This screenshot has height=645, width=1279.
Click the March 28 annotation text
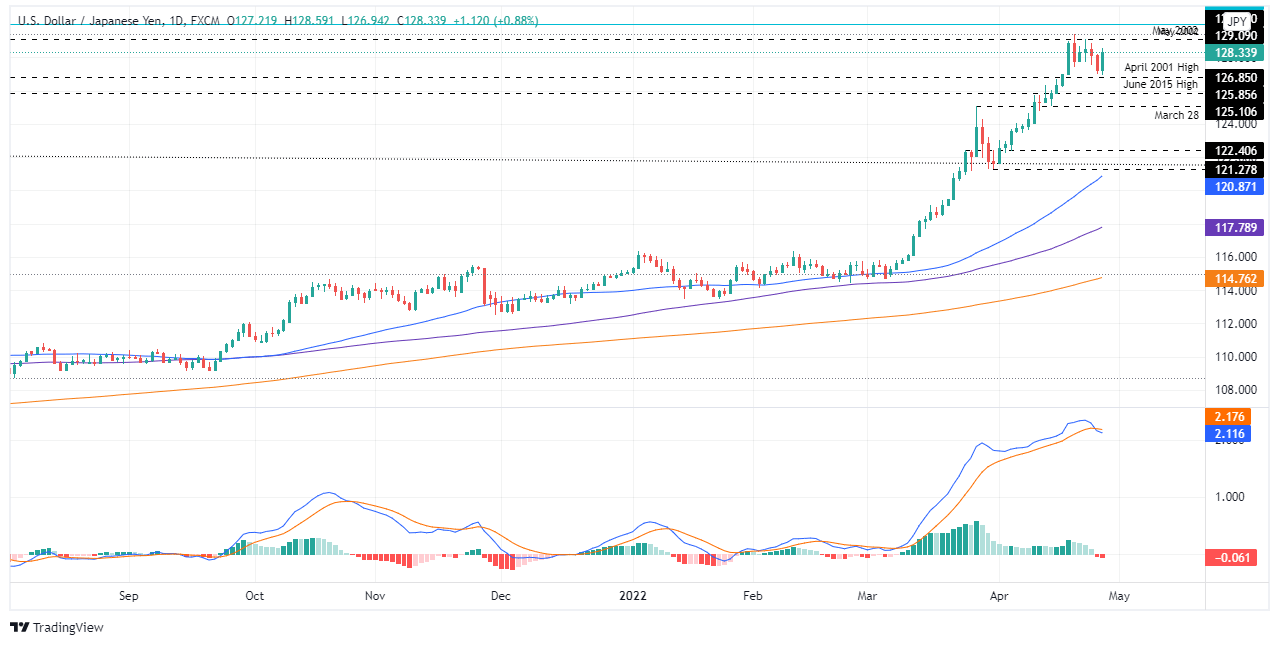[x=1176, y=115]
